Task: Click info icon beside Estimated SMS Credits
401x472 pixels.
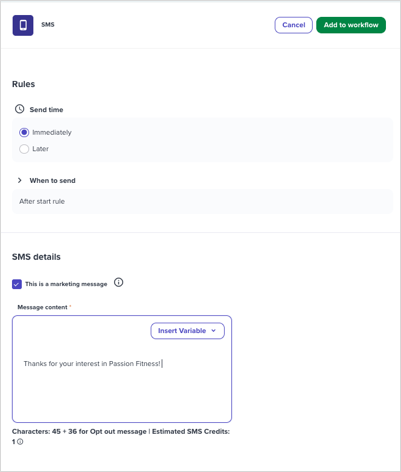Action: pyautogui.click(x=20, y=442)
